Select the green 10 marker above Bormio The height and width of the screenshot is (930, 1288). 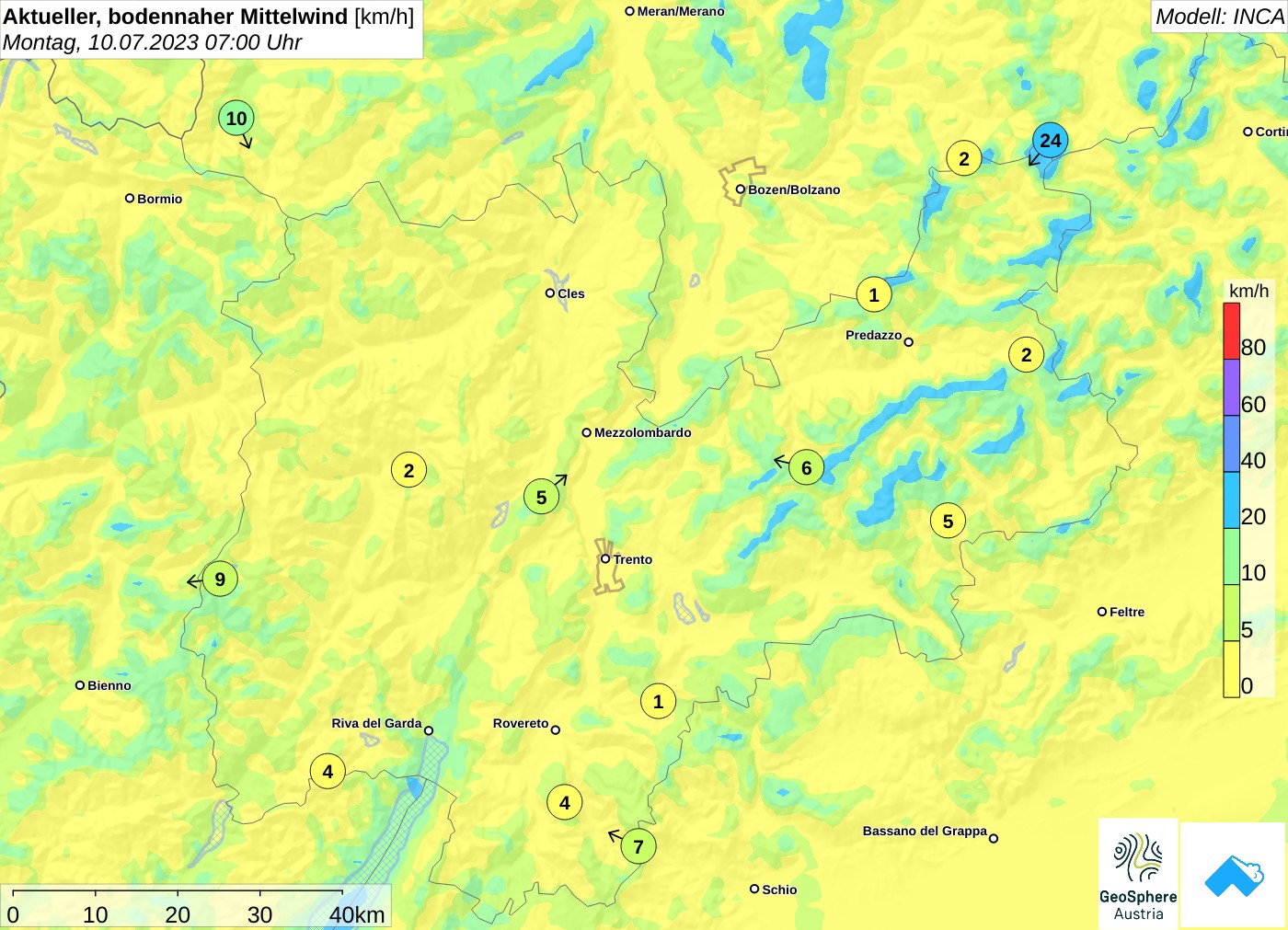coord(236,118)
